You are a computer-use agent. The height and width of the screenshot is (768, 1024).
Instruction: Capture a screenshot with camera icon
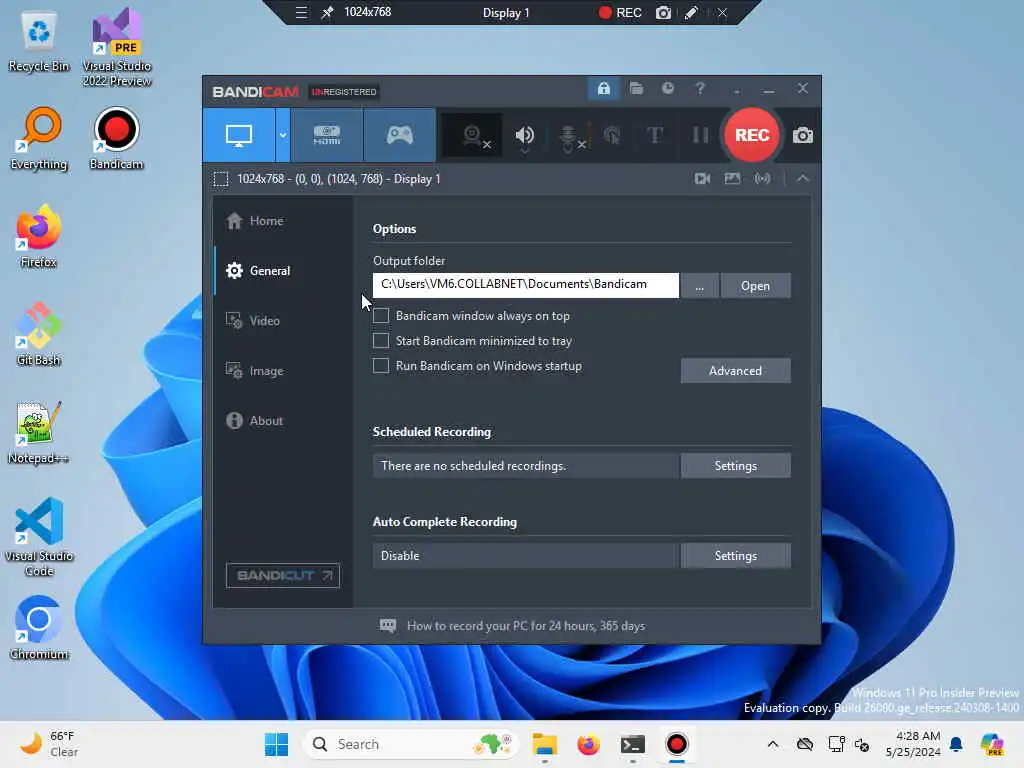[803, 135]
